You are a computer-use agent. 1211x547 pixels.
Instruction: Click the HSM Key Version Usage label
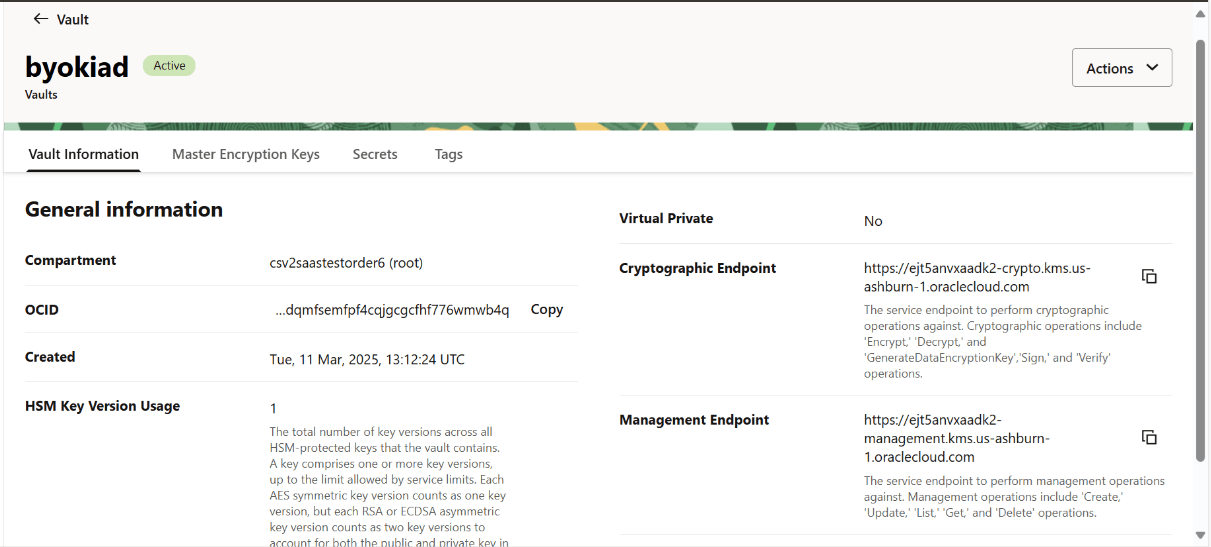click(x=102, y=406)
